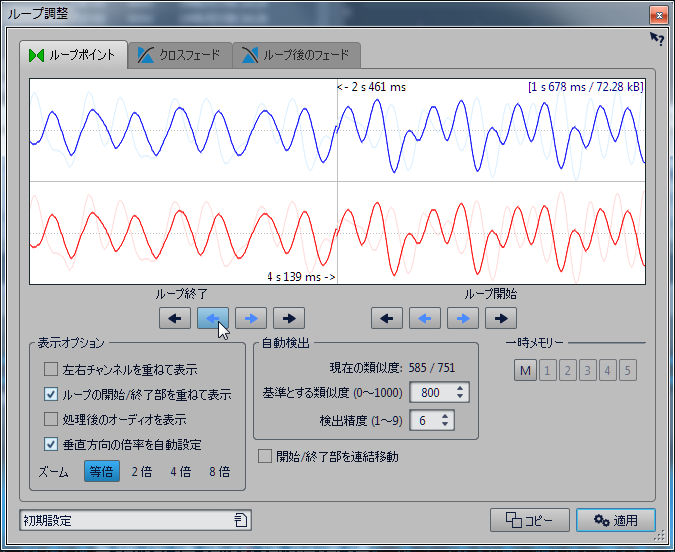Move loop end far left with black arrow
This screenshot has width=675, height=552.
pyautogui.click(x=175, y=318)
